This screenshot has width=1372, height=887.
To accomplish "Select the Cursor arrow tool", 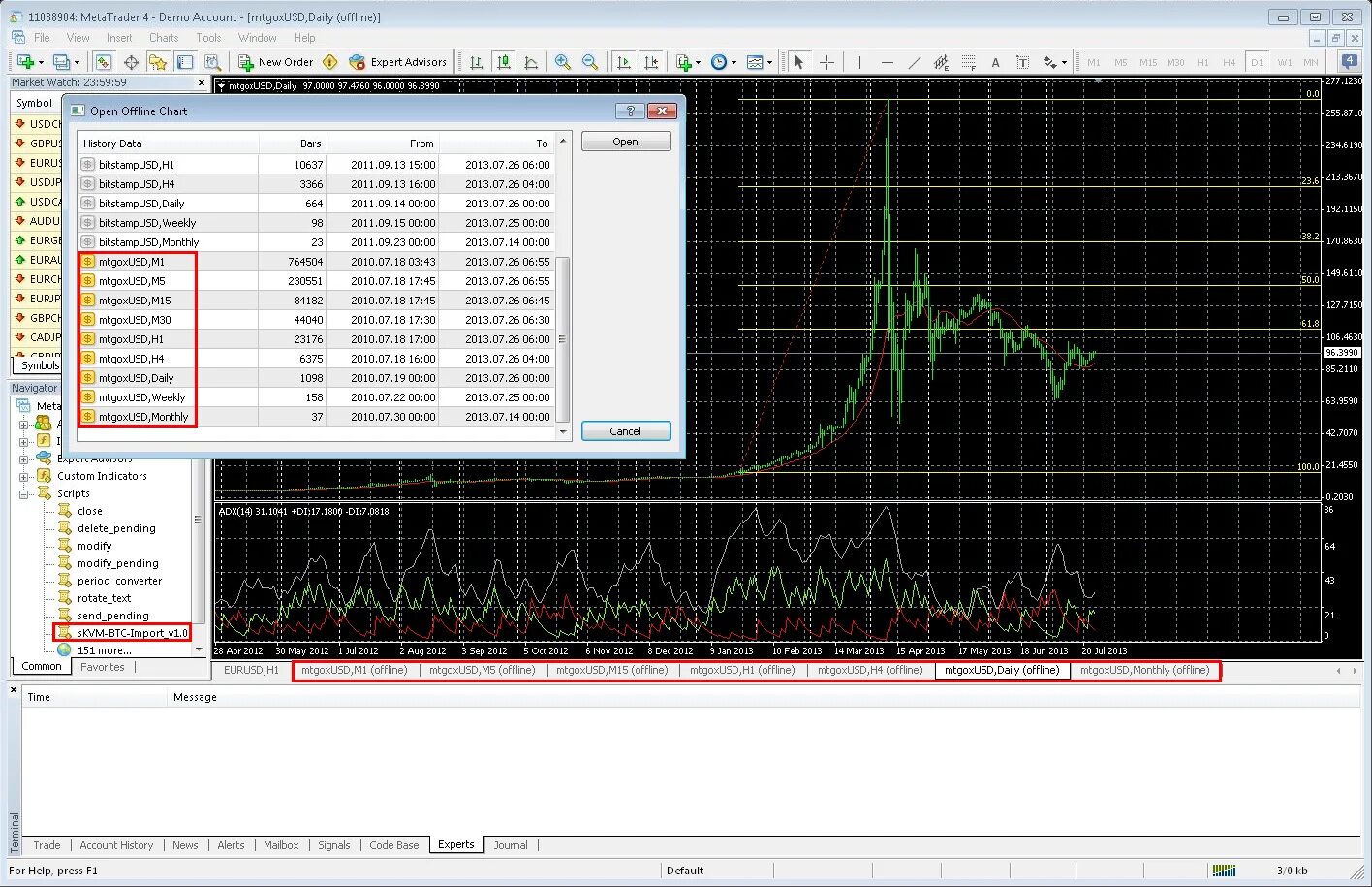I will click(x=799, y=62).
